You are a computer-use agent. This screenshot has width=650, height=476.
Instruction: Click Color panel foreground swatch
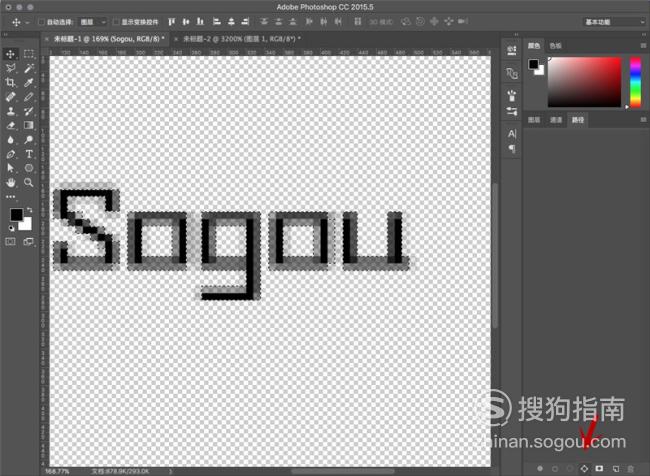(x=533, y=64)
